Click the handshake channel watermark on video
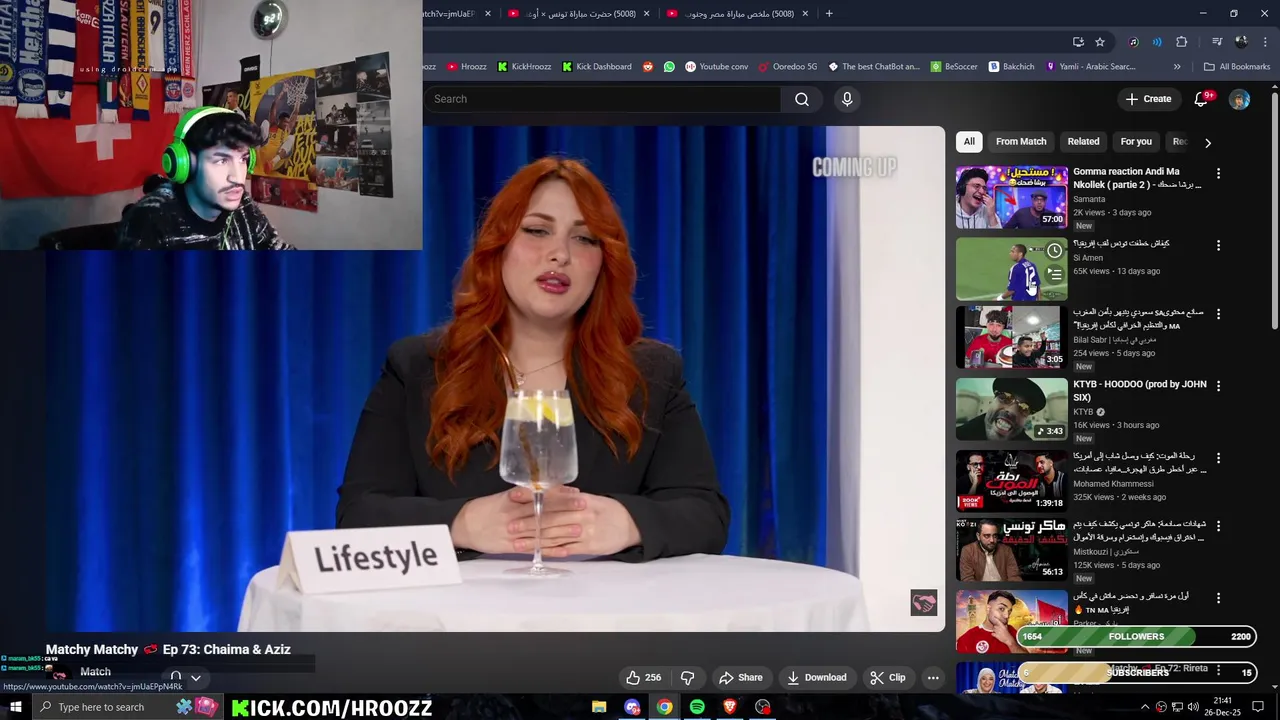 923,603
